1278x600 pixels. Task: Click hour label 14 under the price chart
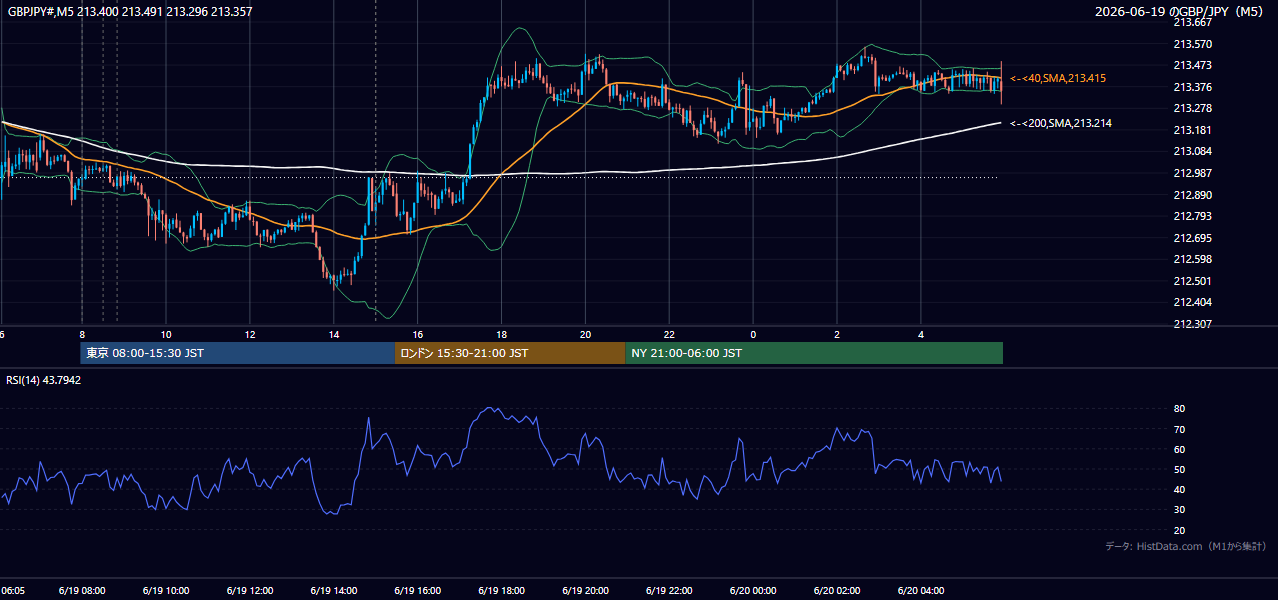point(334,334)
